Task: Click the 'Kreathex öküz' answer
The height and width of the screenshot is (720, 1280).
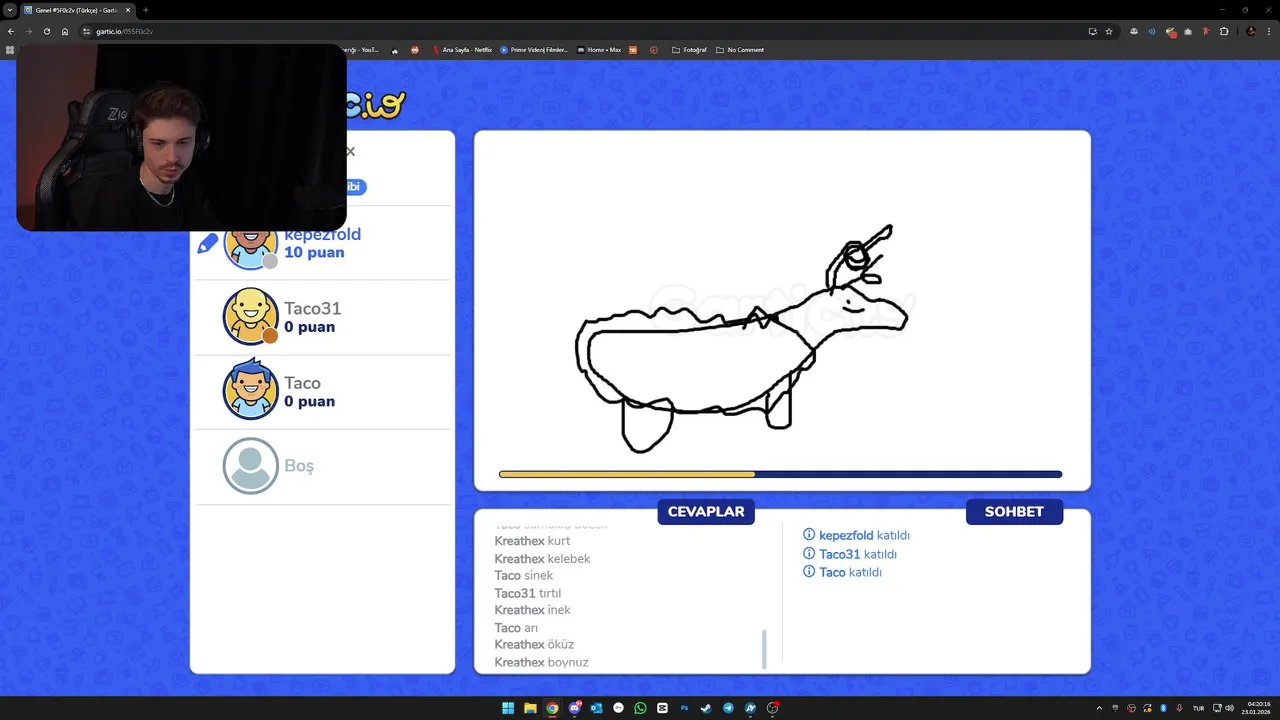Action: pos(534,644)
